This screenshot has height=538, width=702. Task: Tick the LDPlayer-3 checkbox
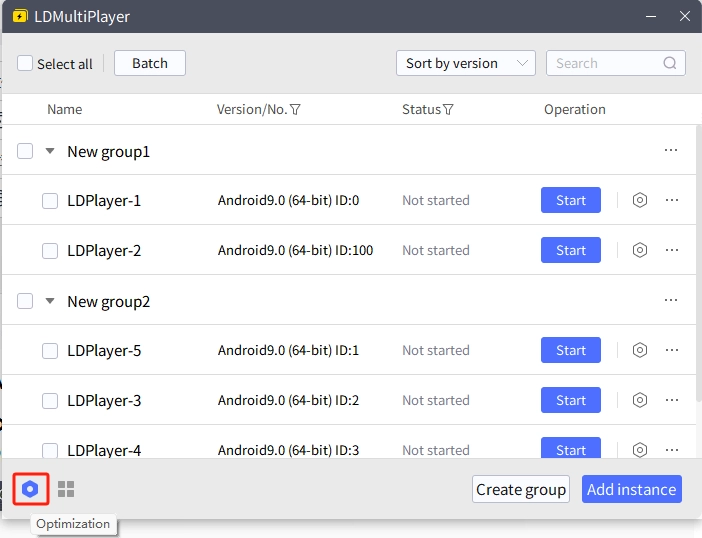(50, 401)
